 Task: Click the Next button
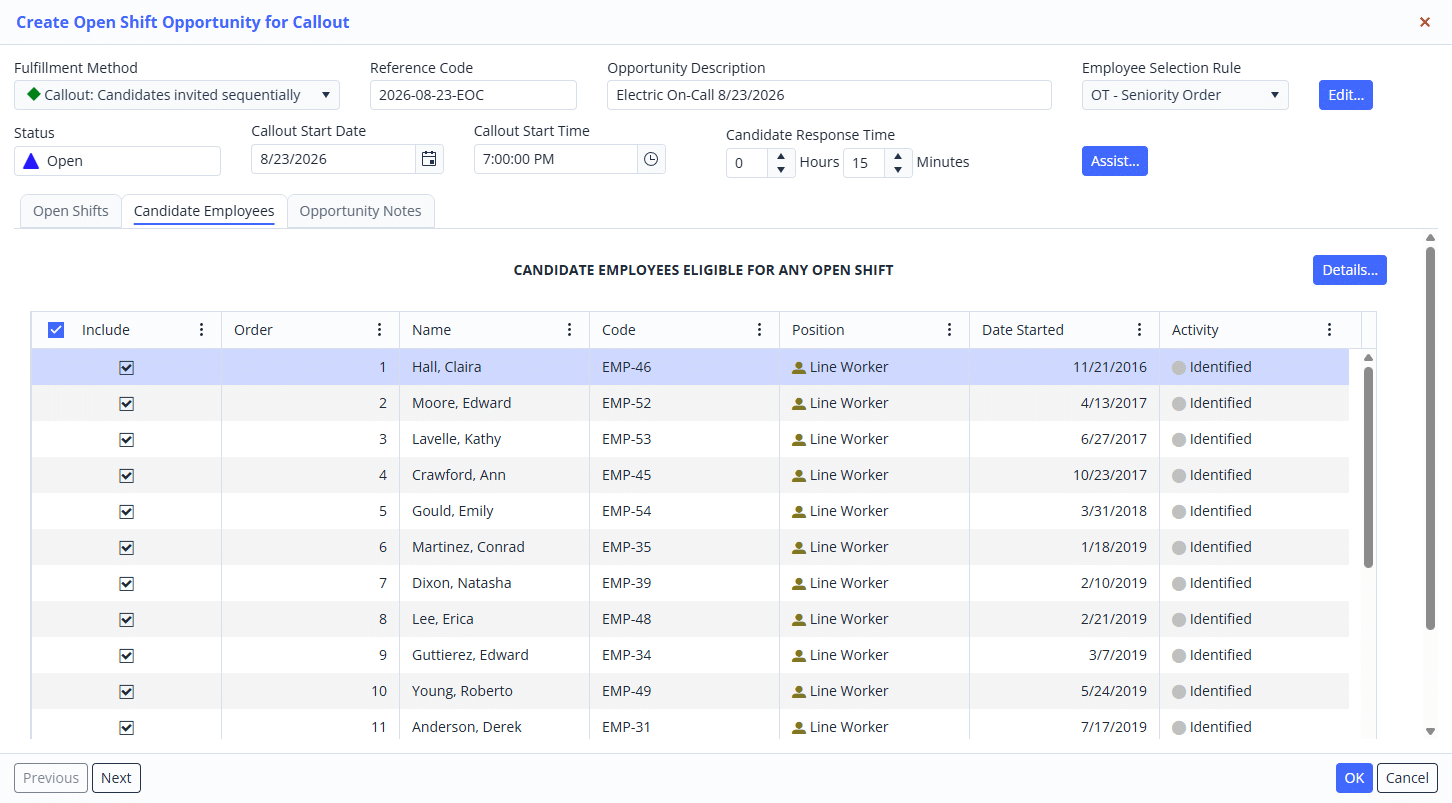(x=116, y=778)
